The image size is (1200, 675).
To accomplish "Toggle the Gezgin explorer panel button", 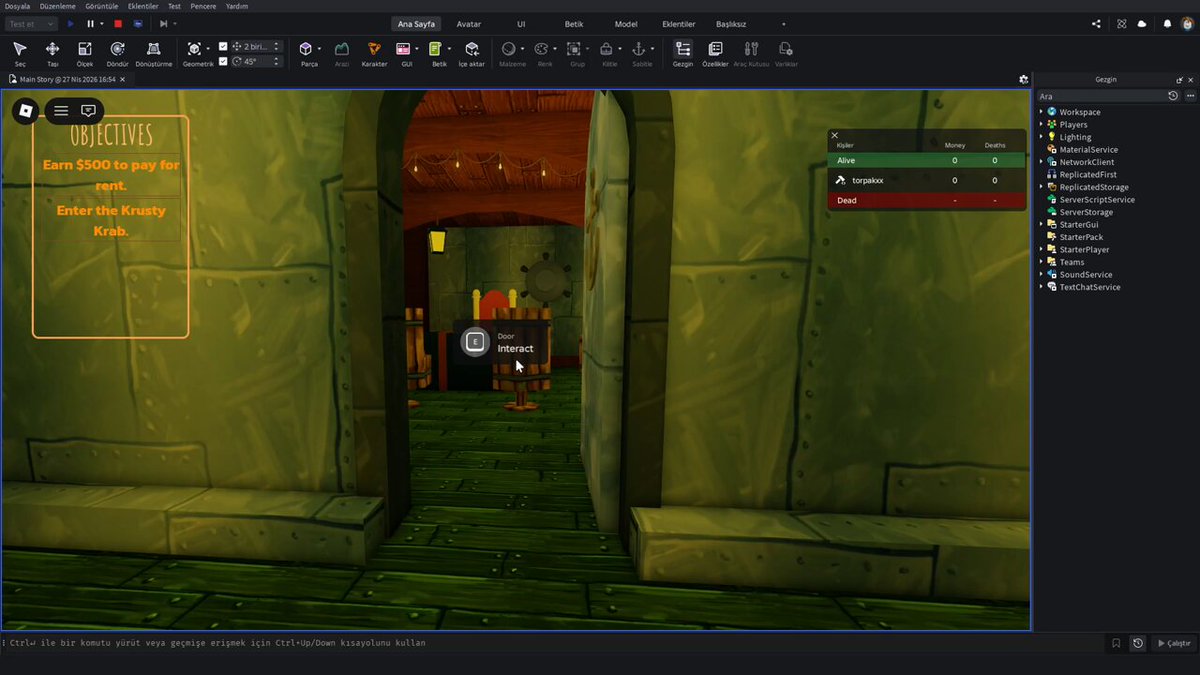I will 683,53.
